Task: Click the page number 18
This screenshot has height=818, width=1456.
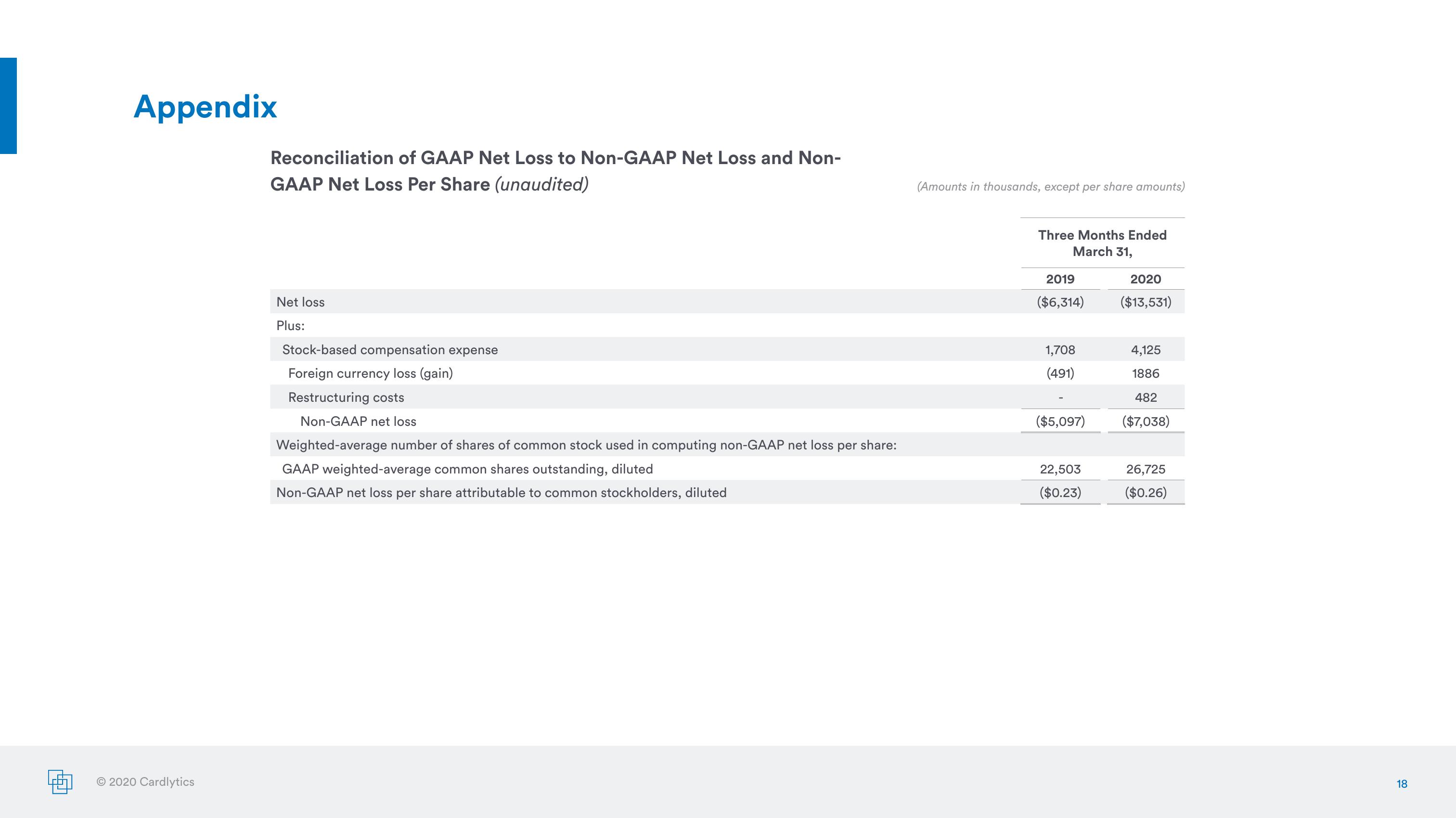Action: [1402, 783]
